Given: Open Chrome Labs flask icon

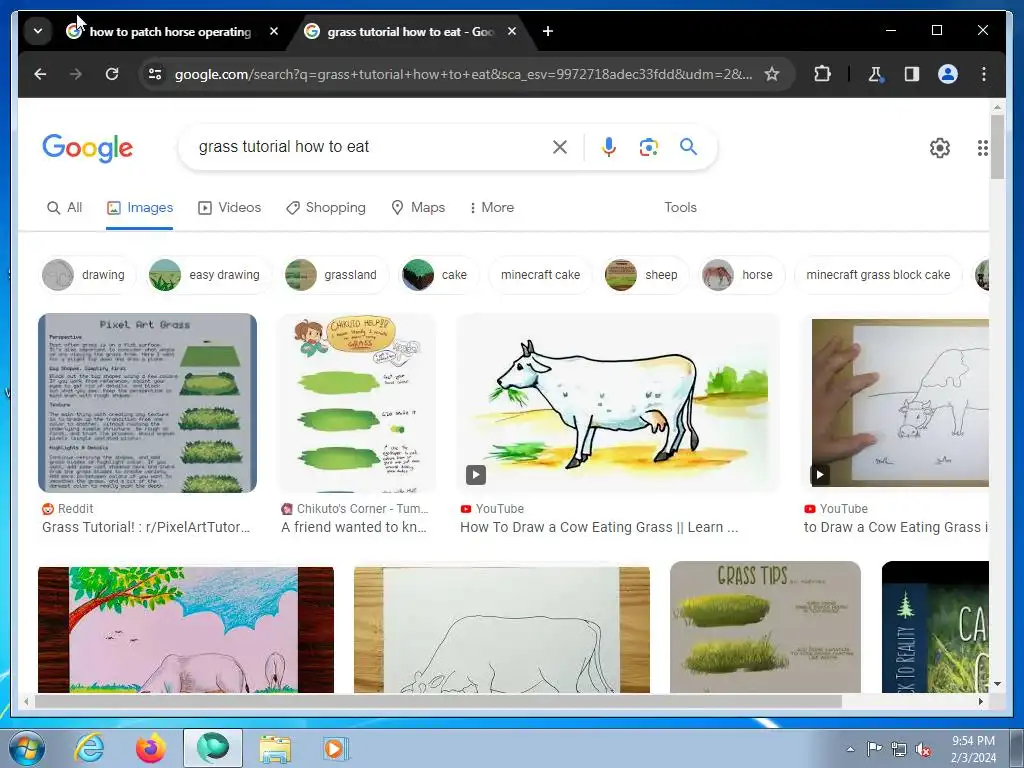Looking at the screenshot, I should point(875,74).
